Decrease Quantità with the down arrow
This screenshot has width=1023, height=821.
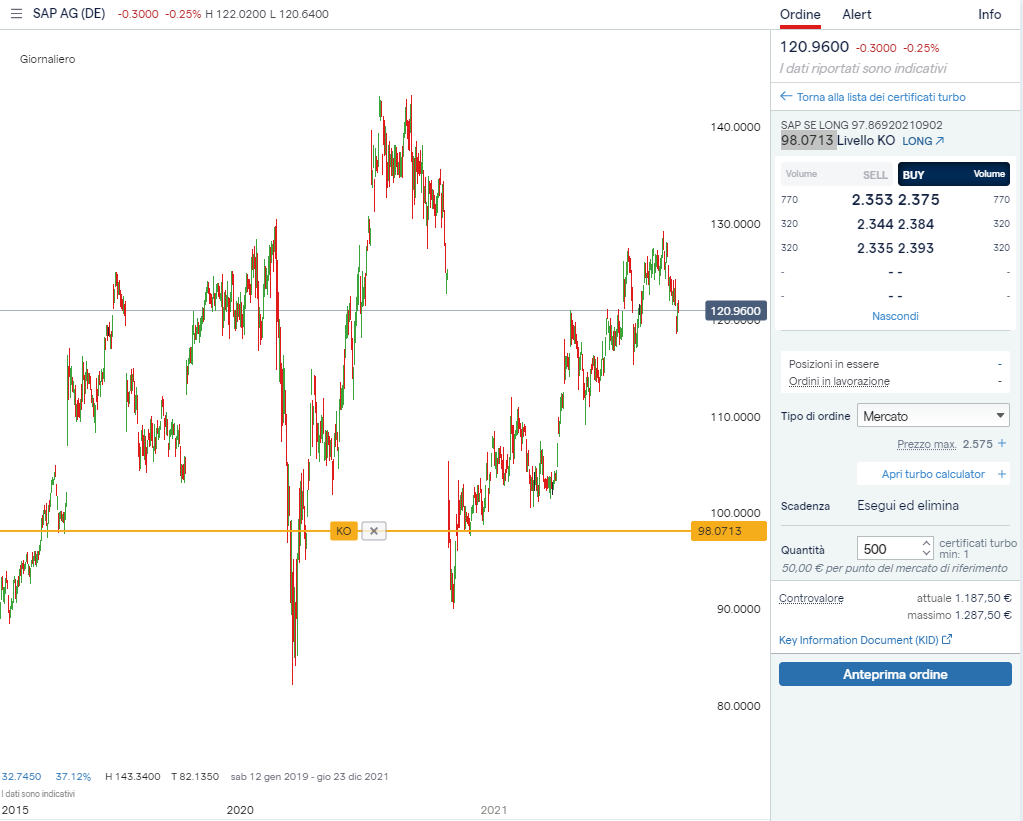(x=926, y=554)
